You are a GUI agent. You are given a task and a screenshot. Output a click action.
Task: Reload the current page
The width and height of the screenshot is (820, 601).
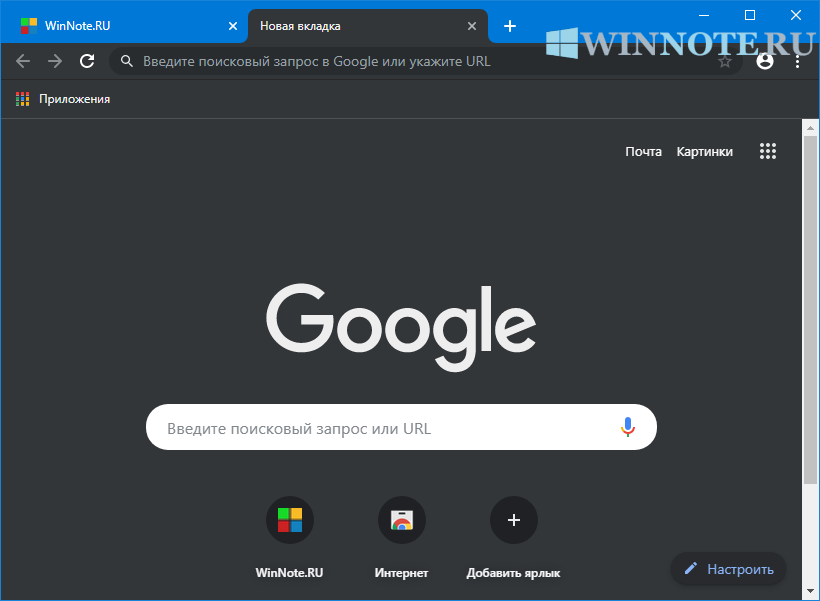click(x=87, y=61)
